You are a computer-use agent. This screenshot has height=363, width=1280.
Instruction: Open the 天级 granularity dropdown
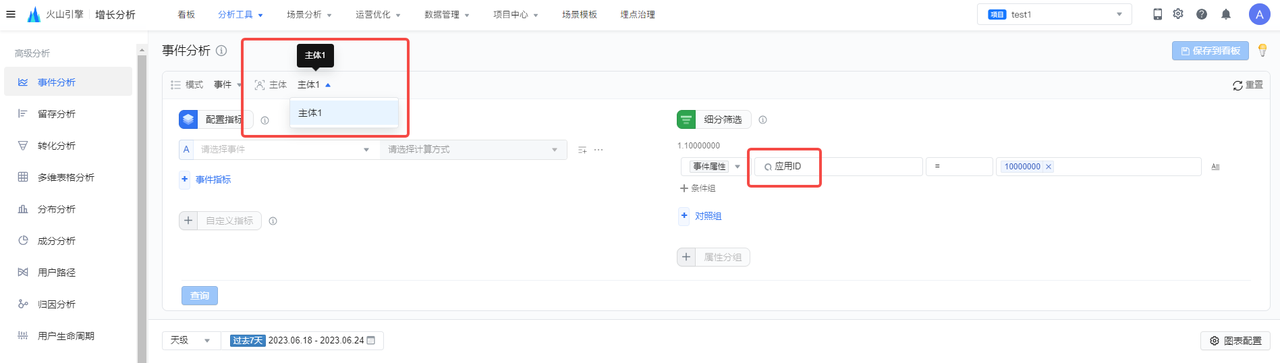189,340
